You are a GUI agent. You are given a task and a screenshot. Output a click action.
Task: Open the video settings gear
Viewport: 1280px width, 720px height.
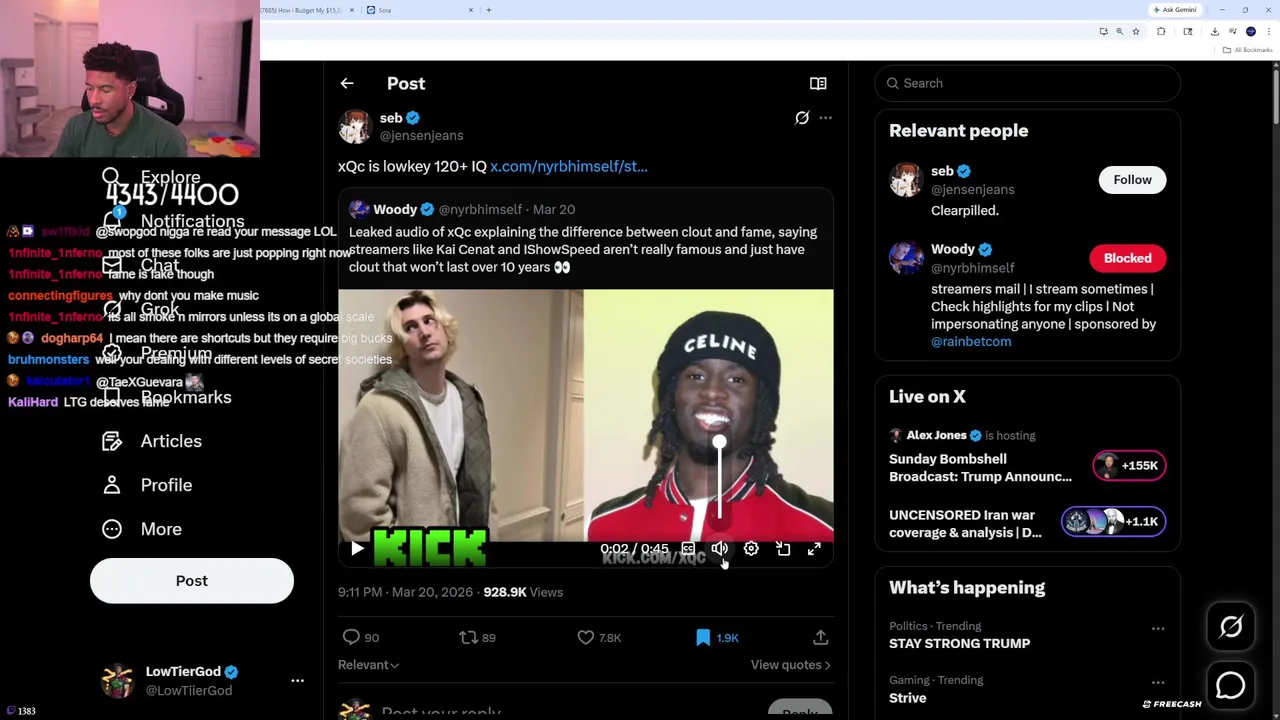(751, 549)
